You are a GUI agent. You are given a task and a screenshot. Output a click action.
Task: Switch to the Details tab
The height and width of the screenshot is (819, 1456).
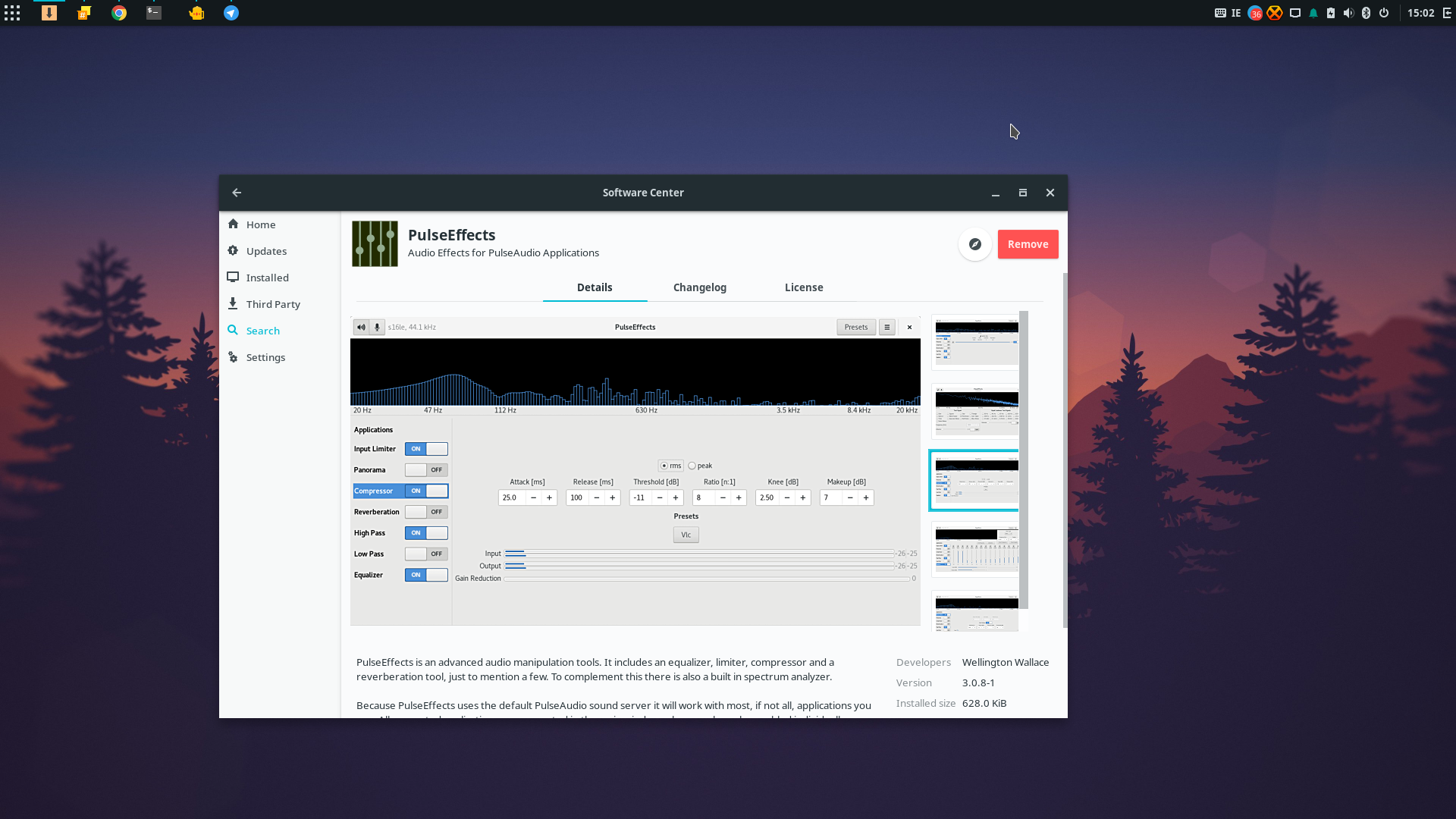[595, 287]
